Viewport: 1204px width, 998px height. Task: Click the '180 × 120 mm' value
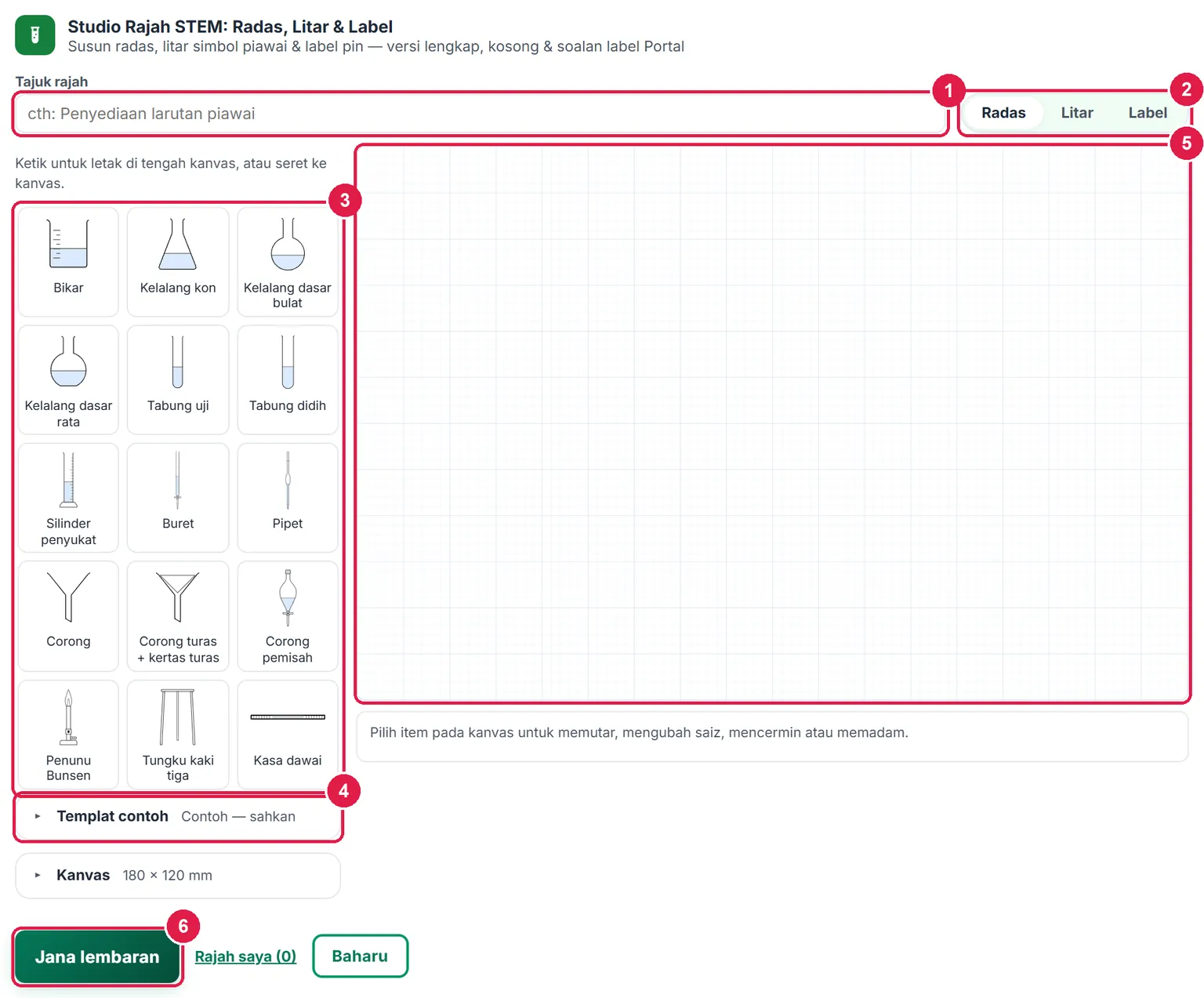point(167,876)
